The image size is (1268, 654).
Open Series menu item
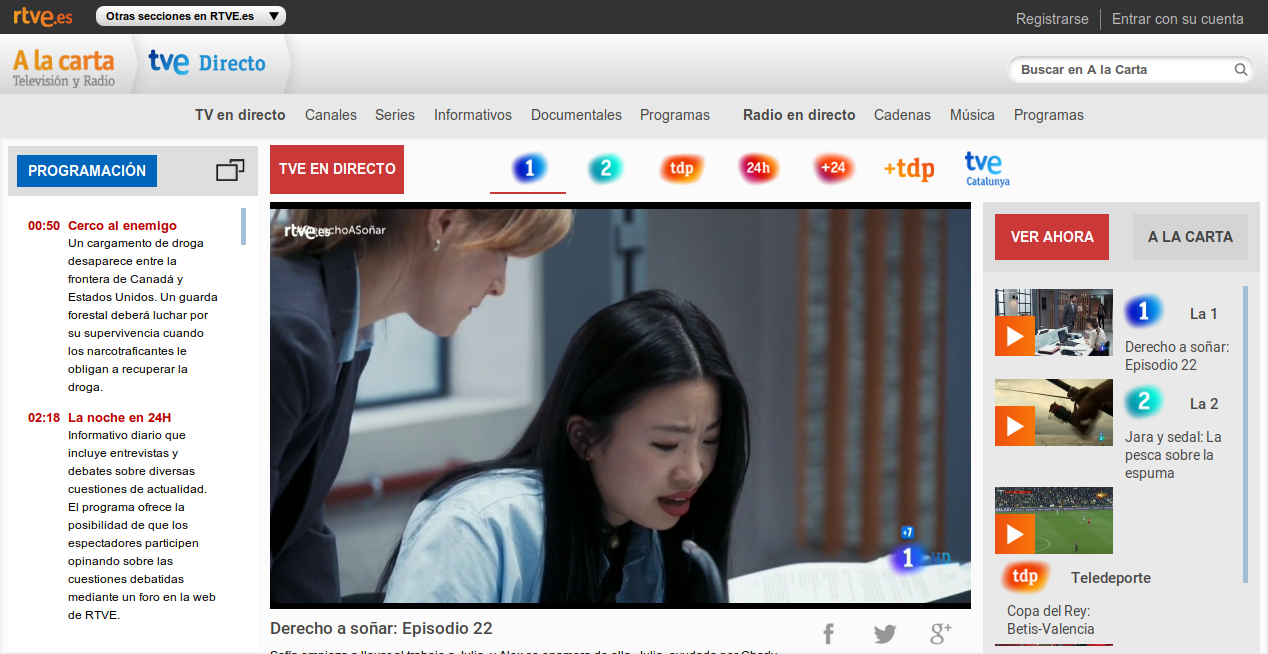[x=395, y=115]
